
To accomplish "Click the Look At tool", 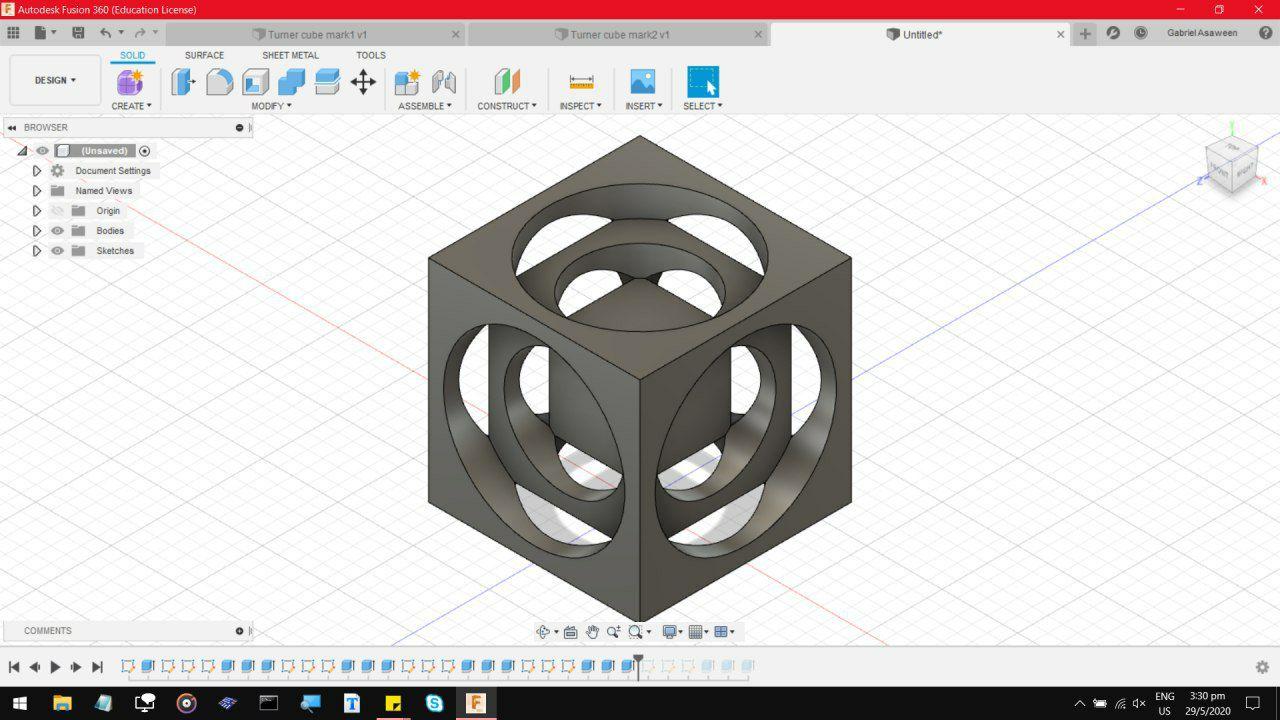I will pos(570,631).
